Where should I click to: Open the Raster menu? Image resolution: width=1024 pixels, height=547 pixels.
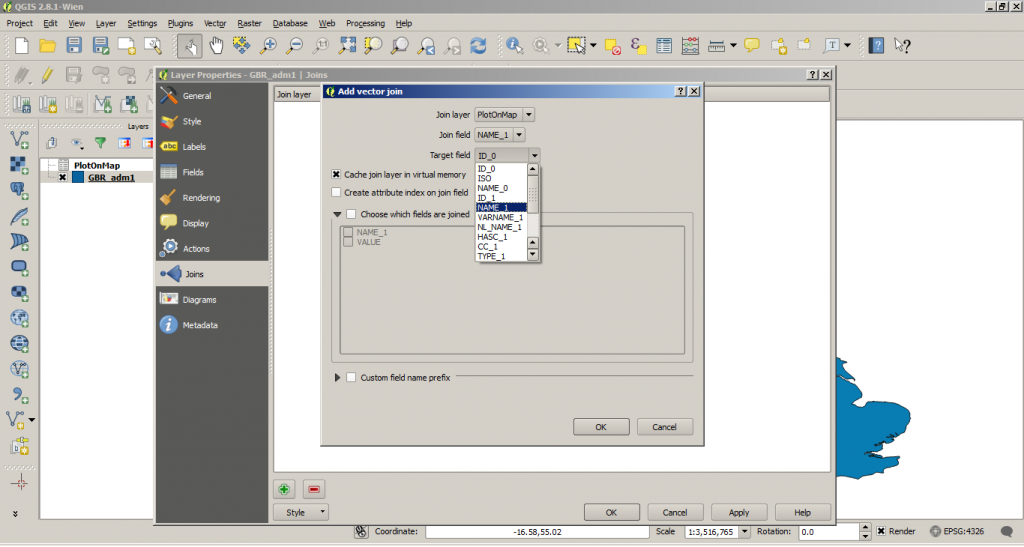(x=249, y=23)
